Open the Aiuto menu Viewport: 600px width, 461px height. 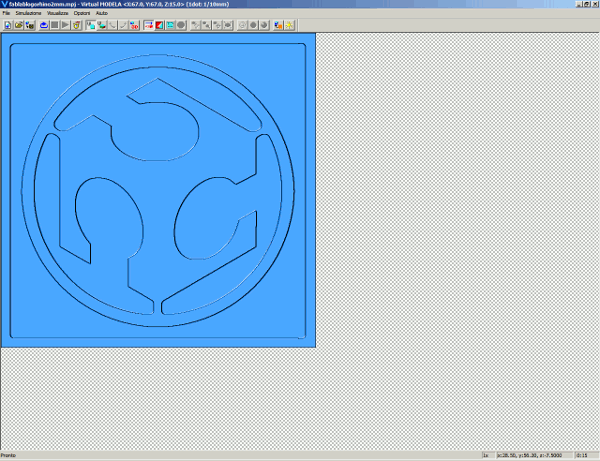click(x=101, y=13)
